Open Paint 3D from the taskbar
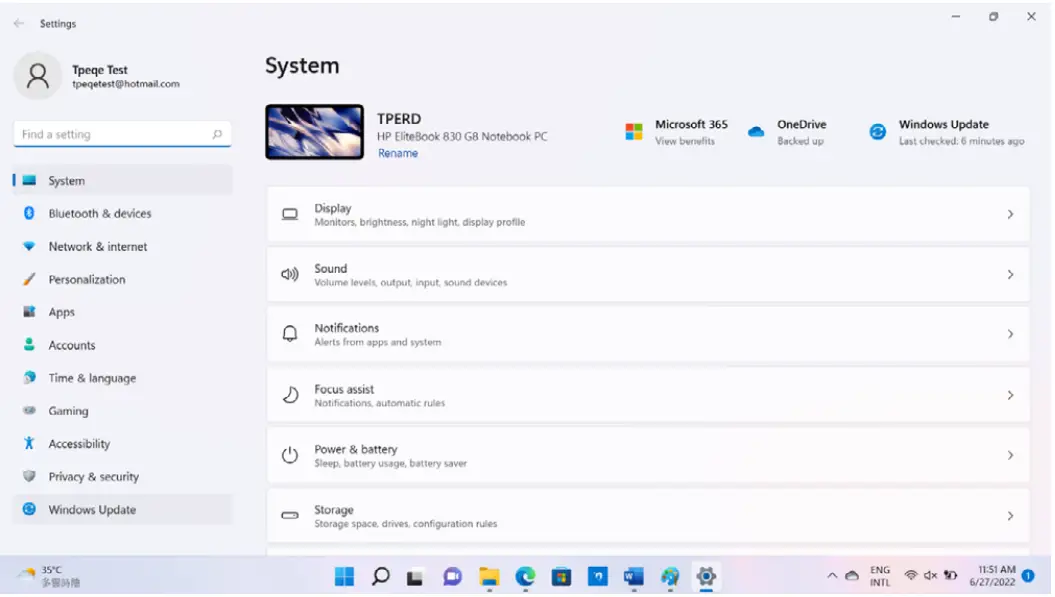This screenshot has width=1055, height=597. [670, 576]
